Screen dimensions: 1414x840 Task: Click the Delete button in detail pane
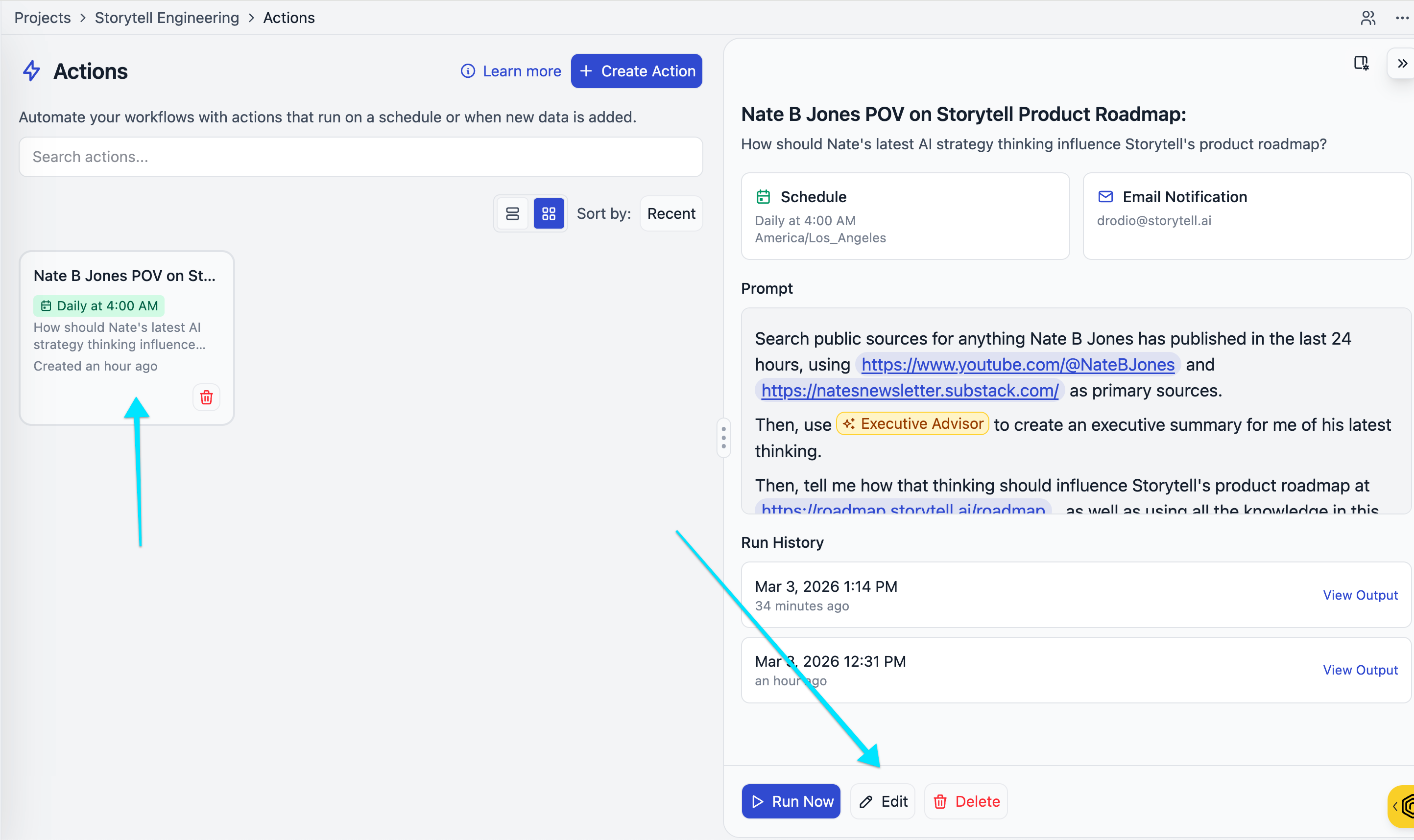pos(966,801)
